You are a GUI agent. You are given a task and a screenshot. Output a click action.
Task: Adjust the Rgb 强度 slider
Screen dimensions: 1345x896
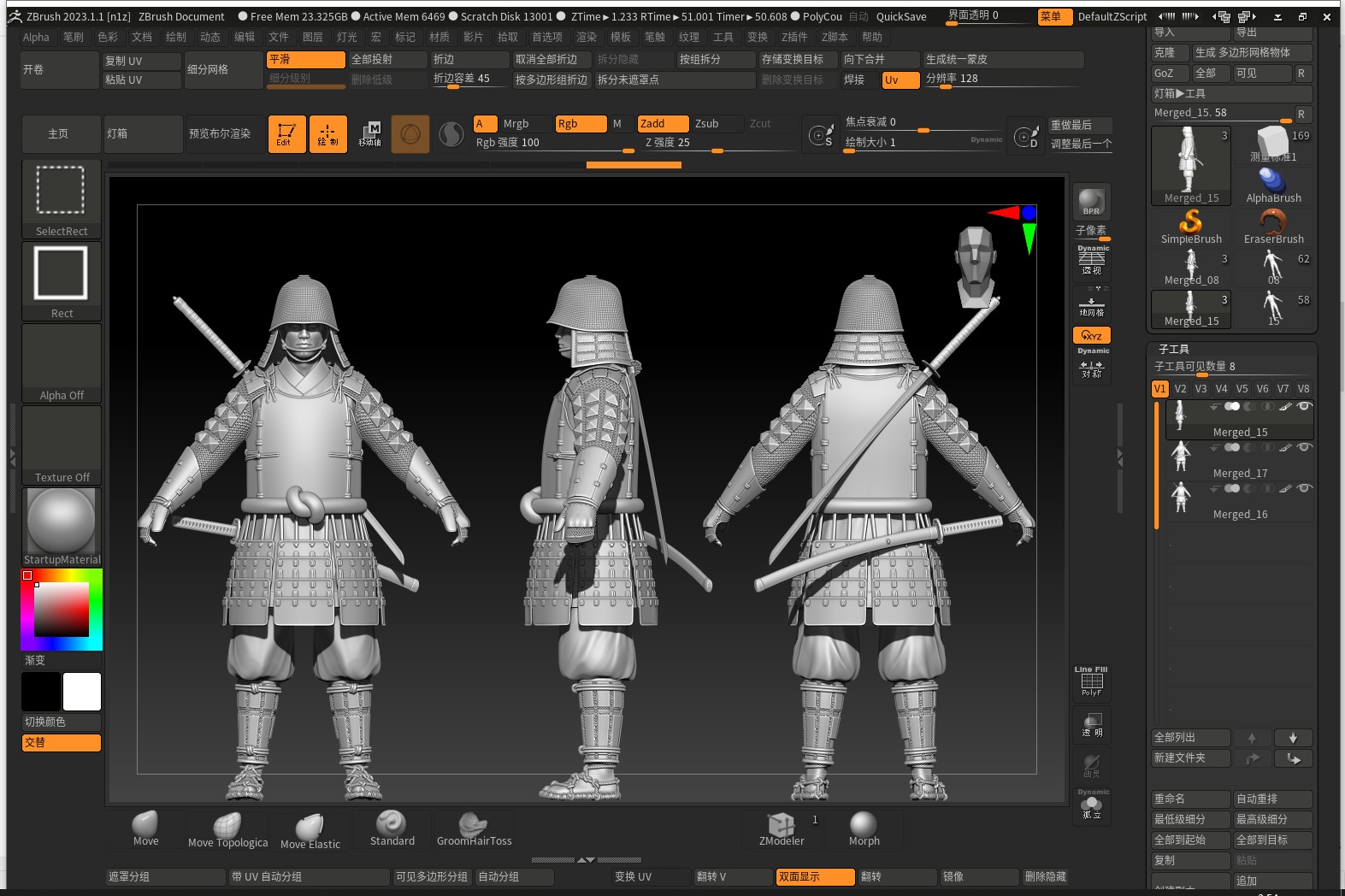(x=554, y=143)
